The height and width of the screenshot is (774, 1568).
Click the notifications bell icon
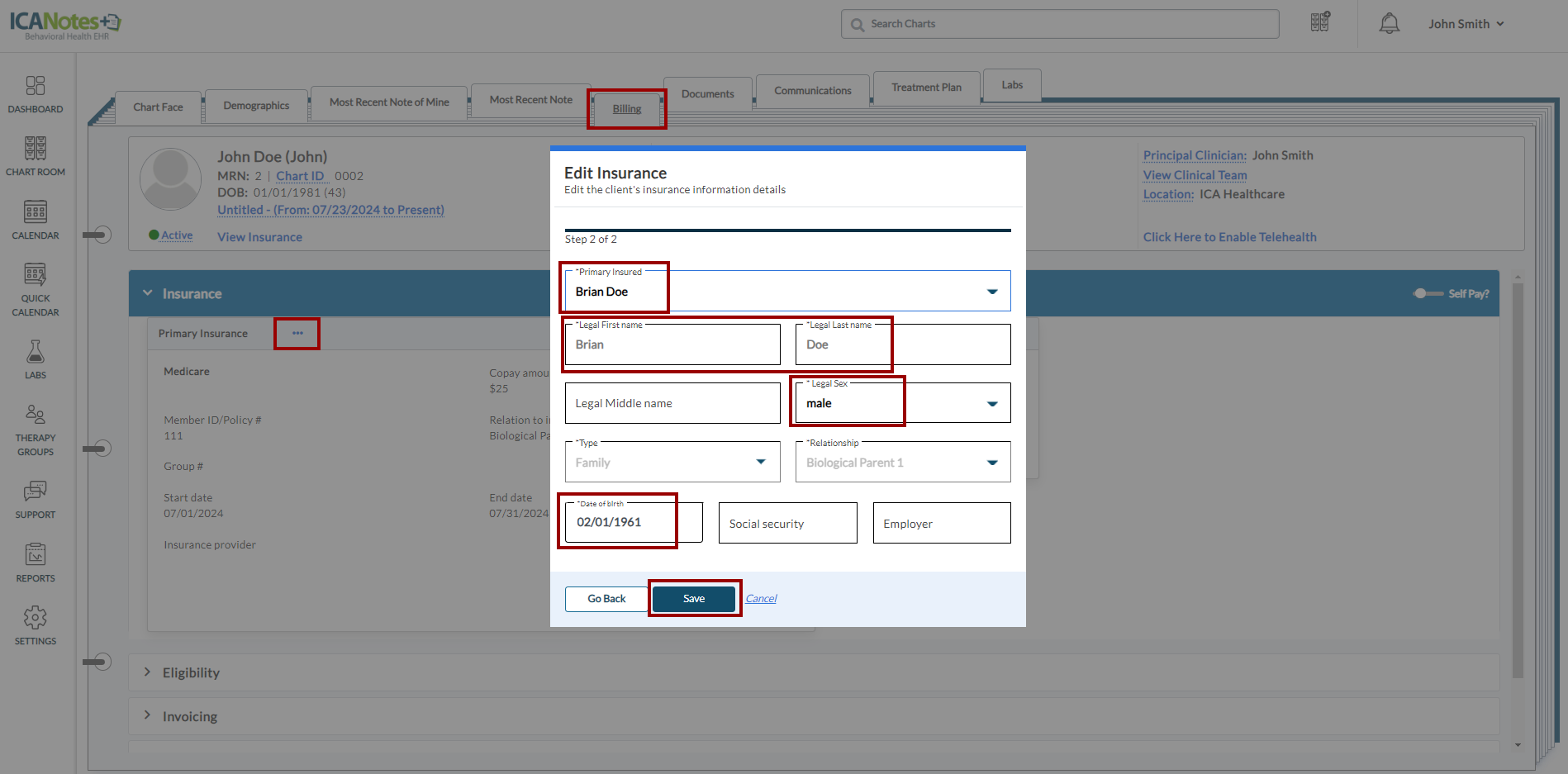point(1389,24)
